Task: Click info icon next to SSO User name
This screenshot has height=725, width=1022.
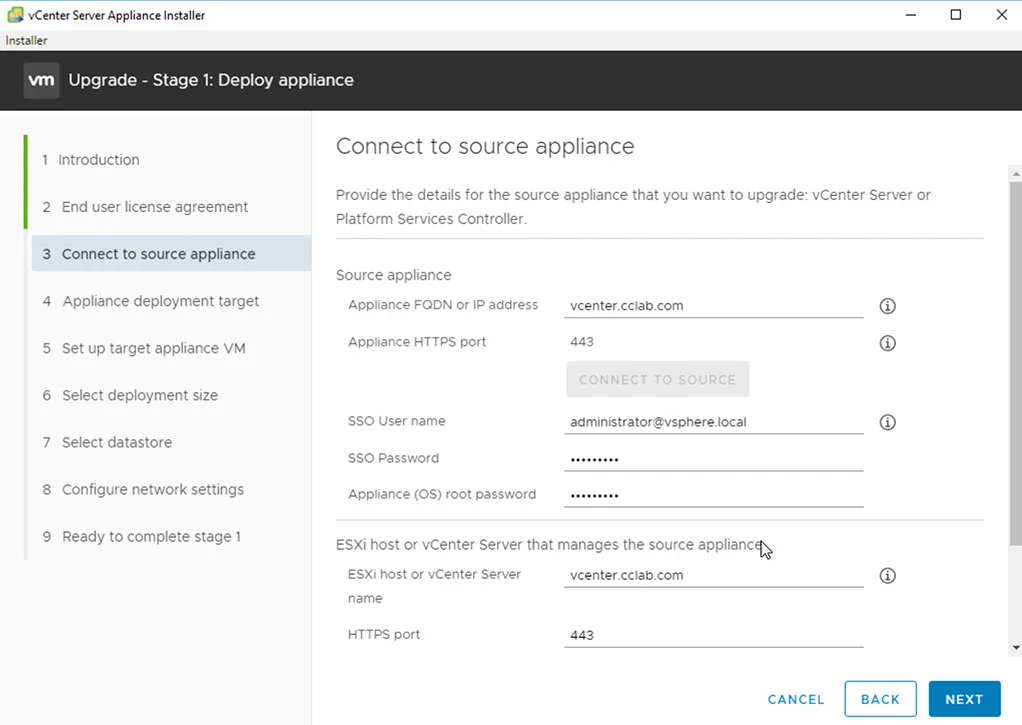Action: tap(887, 422)
